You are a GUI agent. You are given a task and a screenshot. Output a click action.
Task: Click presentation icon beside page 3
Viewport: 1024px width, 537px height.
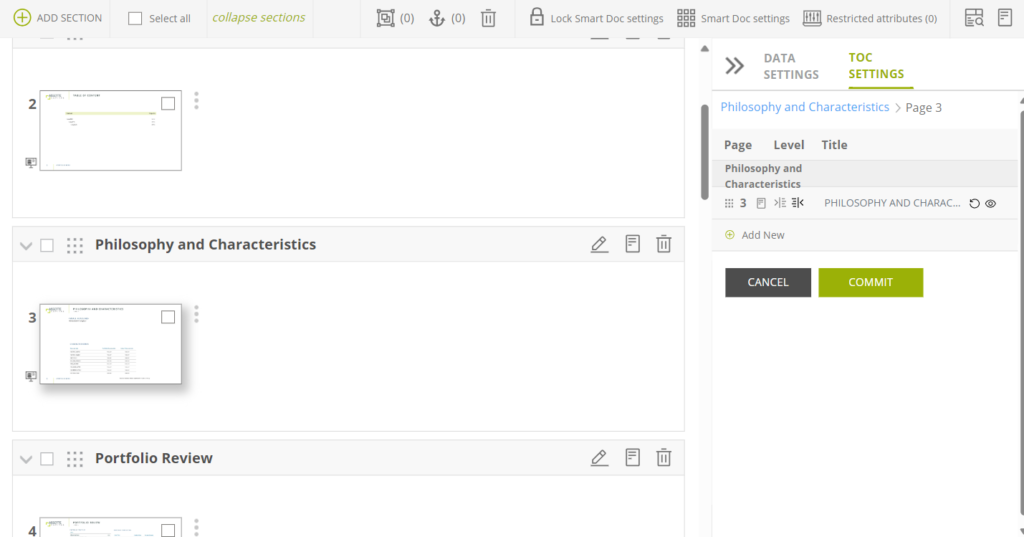(x=31, y=376)
